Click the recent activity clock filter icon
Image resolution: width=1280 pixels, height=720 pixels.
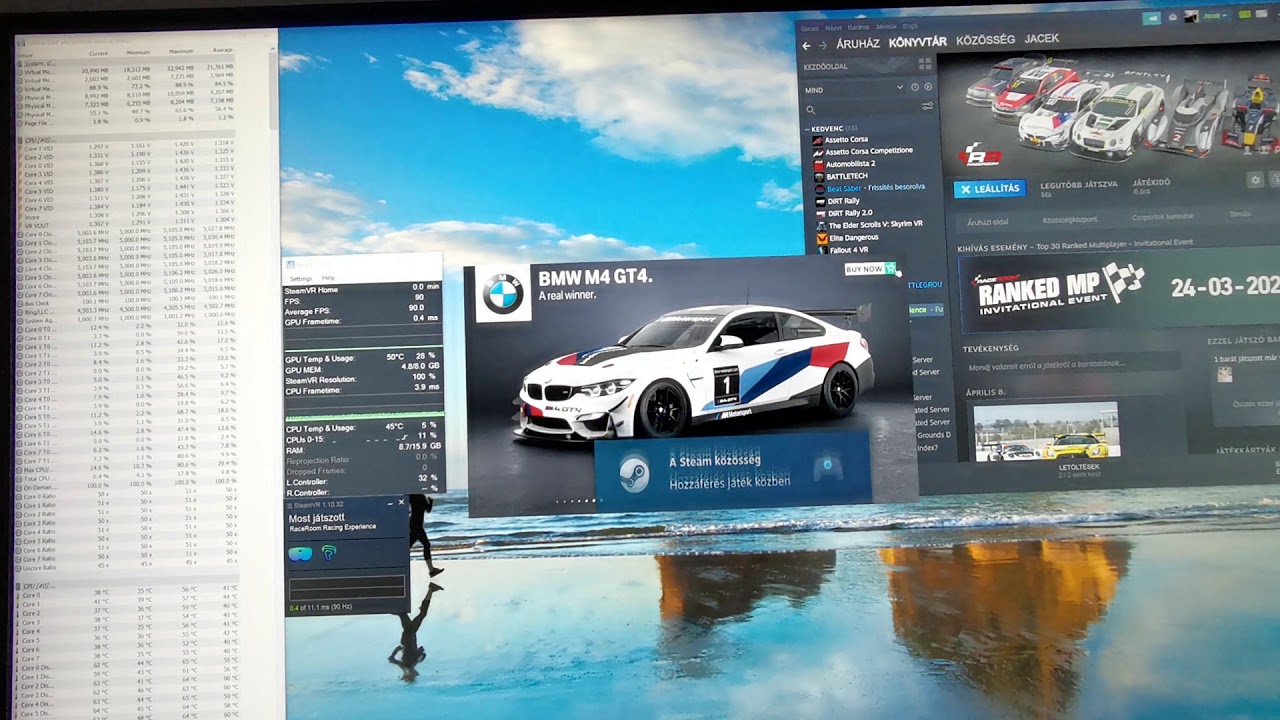click(x=914, y=88)
